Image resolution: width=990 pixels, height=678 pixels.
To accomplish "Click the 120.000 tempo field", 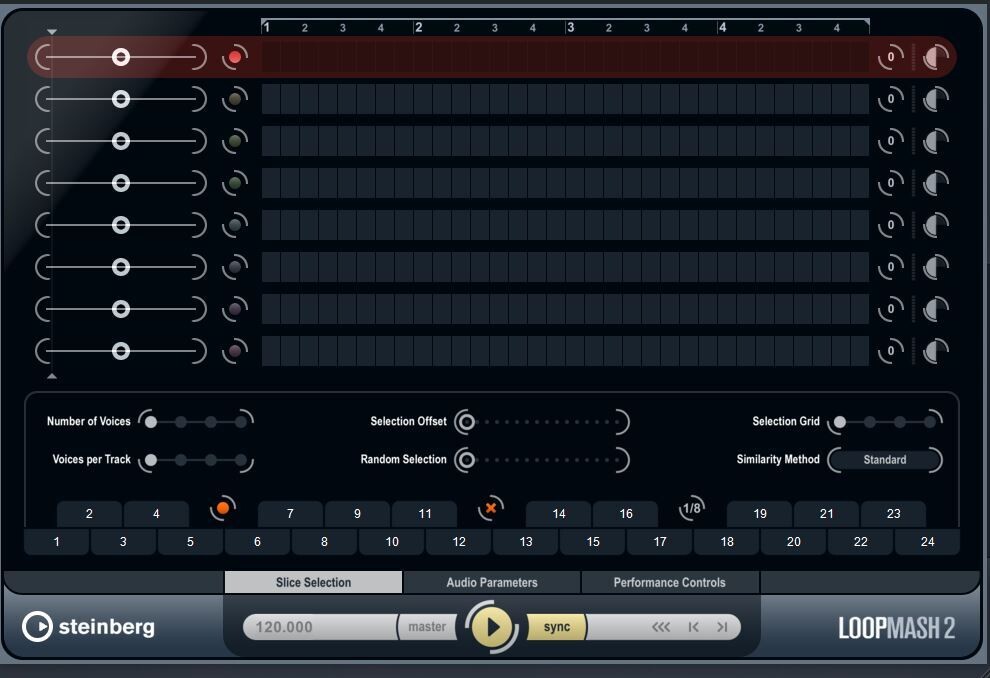I will [x=320, y=627].
